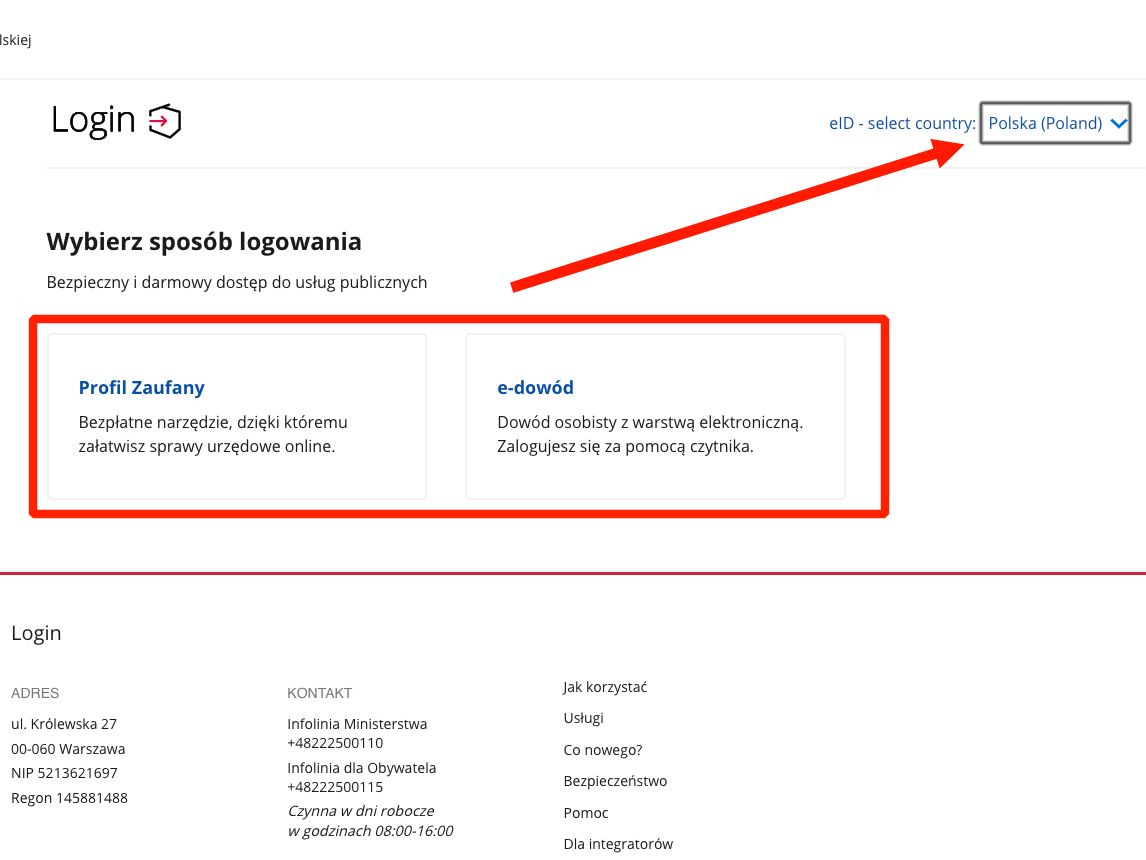The height and width of the screenshot is (860, 1146).
Task: Click the Login heading text at top
Action: pyautogui.click(x=93, y=120)
